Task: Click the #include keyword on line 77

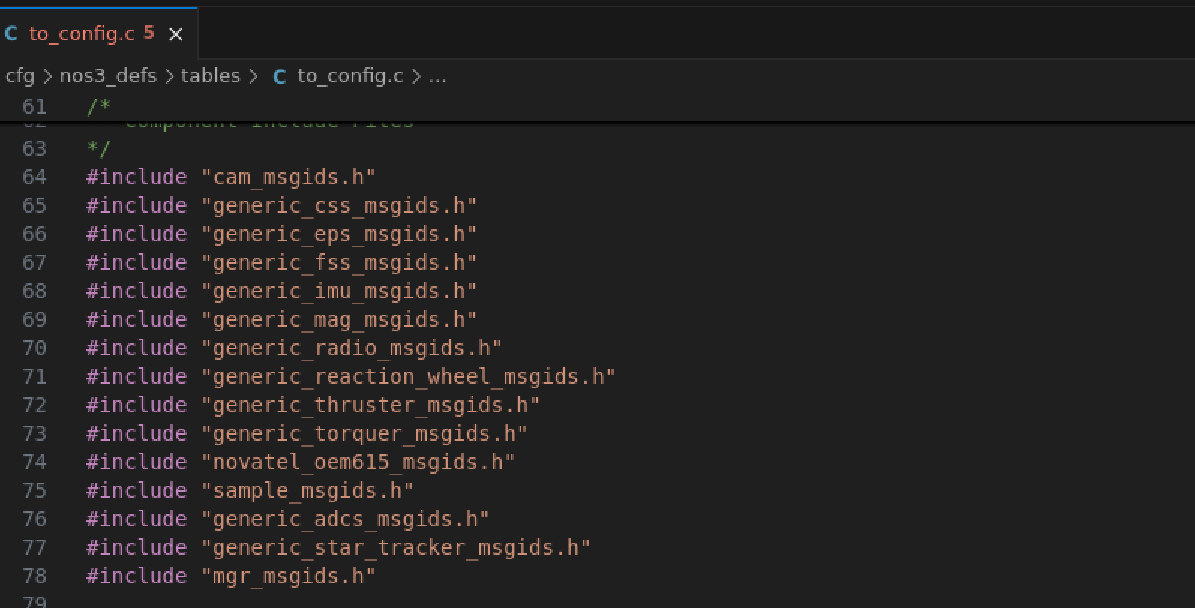Action: click(136, 547)
